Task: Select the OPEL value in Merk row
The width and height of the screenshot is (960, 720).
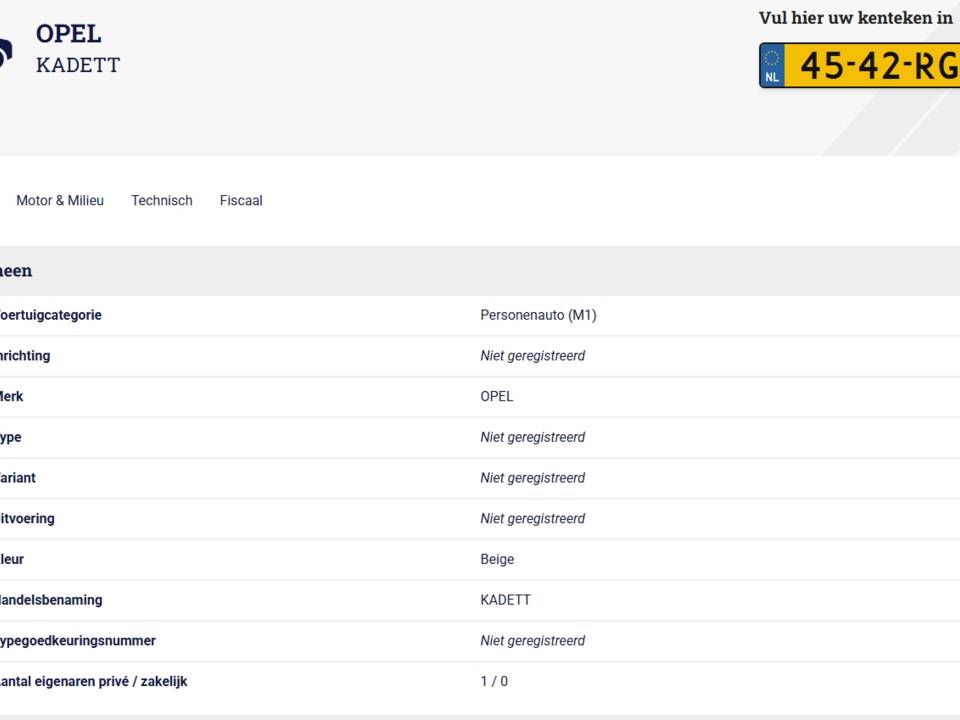Action: (497, 397)
